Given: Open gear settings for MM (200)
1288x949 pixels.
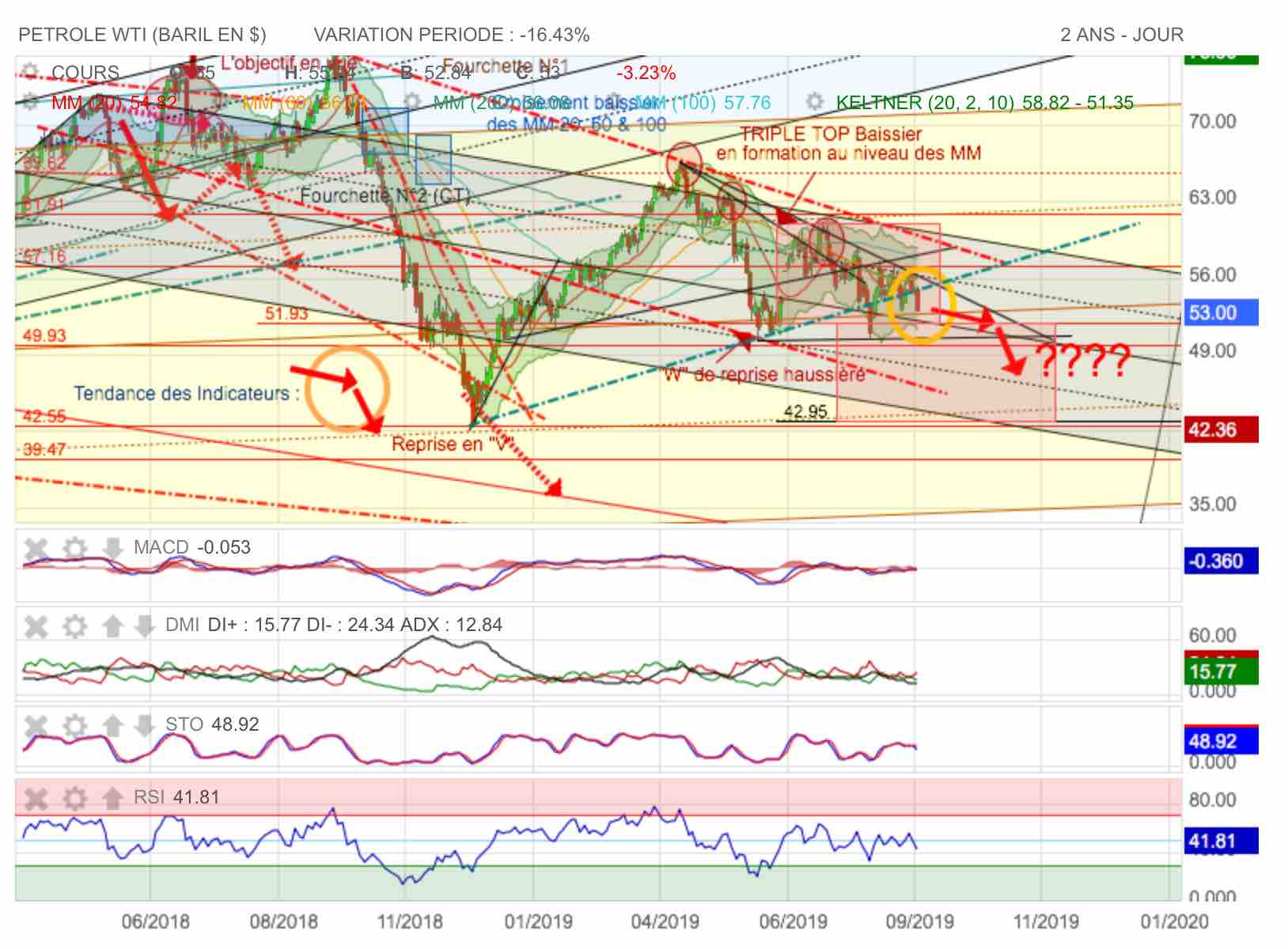Looking at the screenshot, I should point(412,102).
